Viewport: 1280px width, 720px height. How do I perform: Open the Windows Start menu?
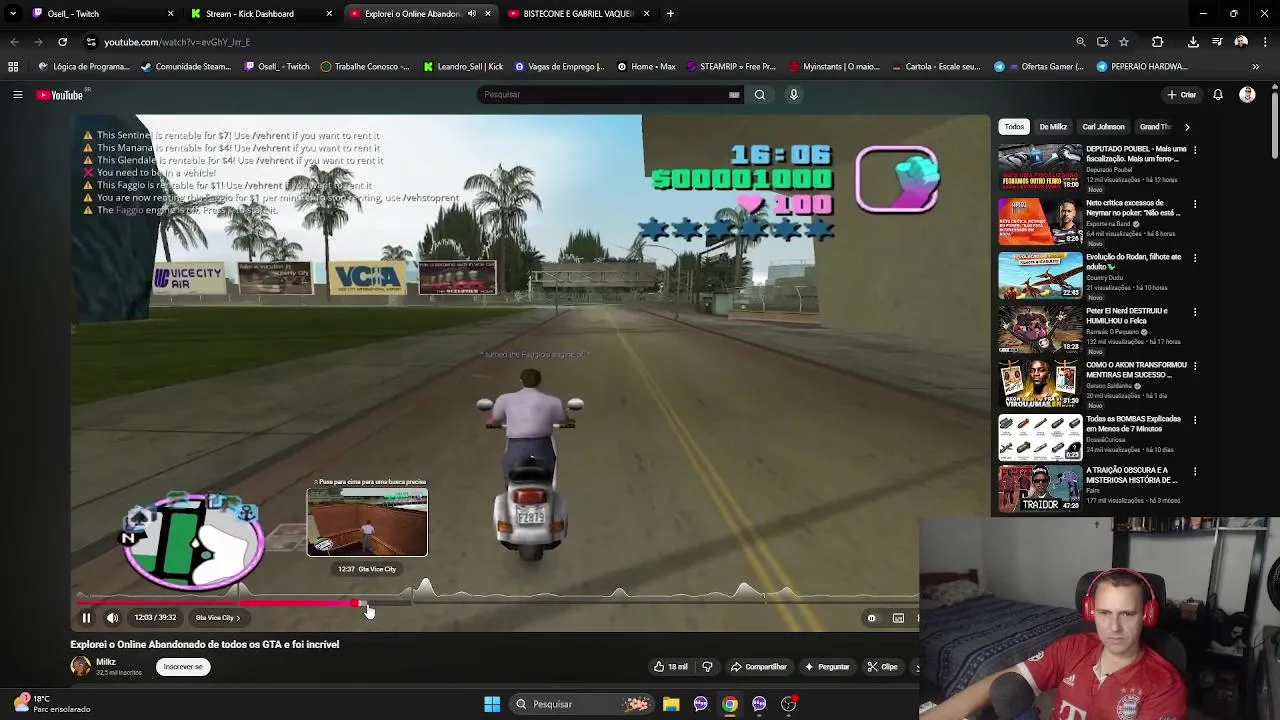[492, 704]
